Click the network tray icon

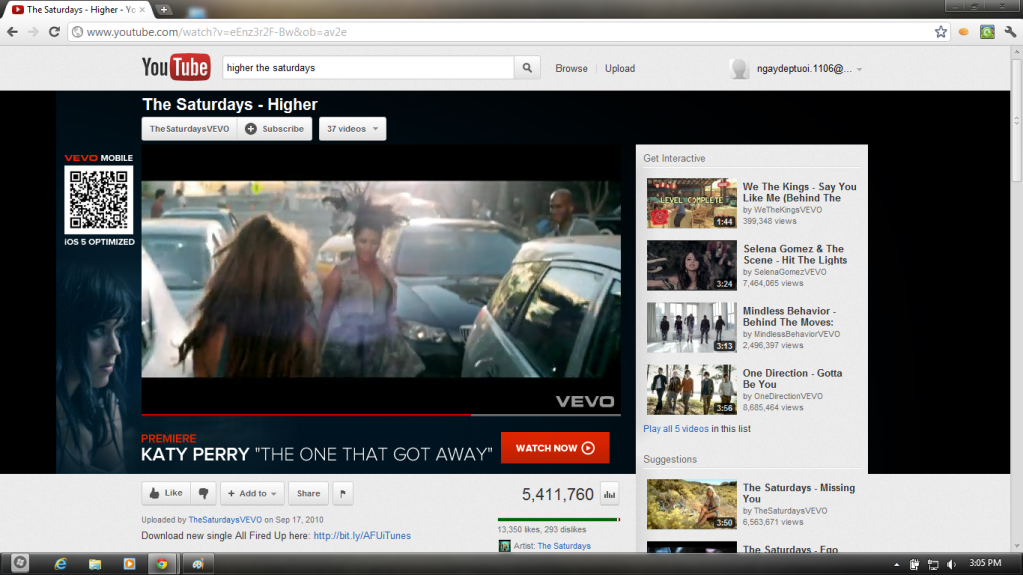(933, 564)
